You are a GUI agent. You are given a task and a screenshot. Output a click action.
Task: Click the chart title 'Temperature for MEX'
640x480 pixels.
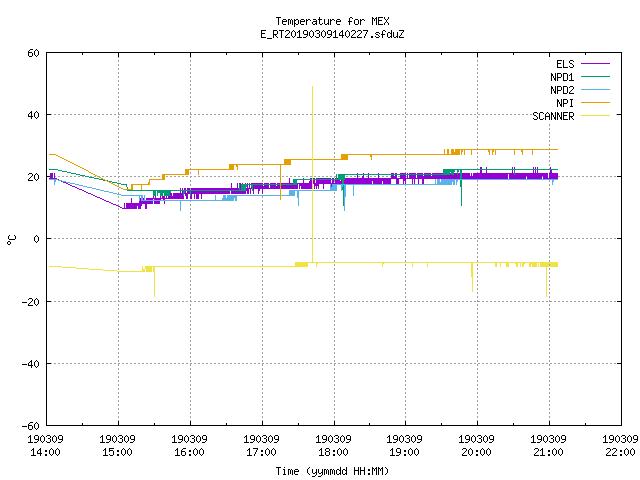click(332, 21)
